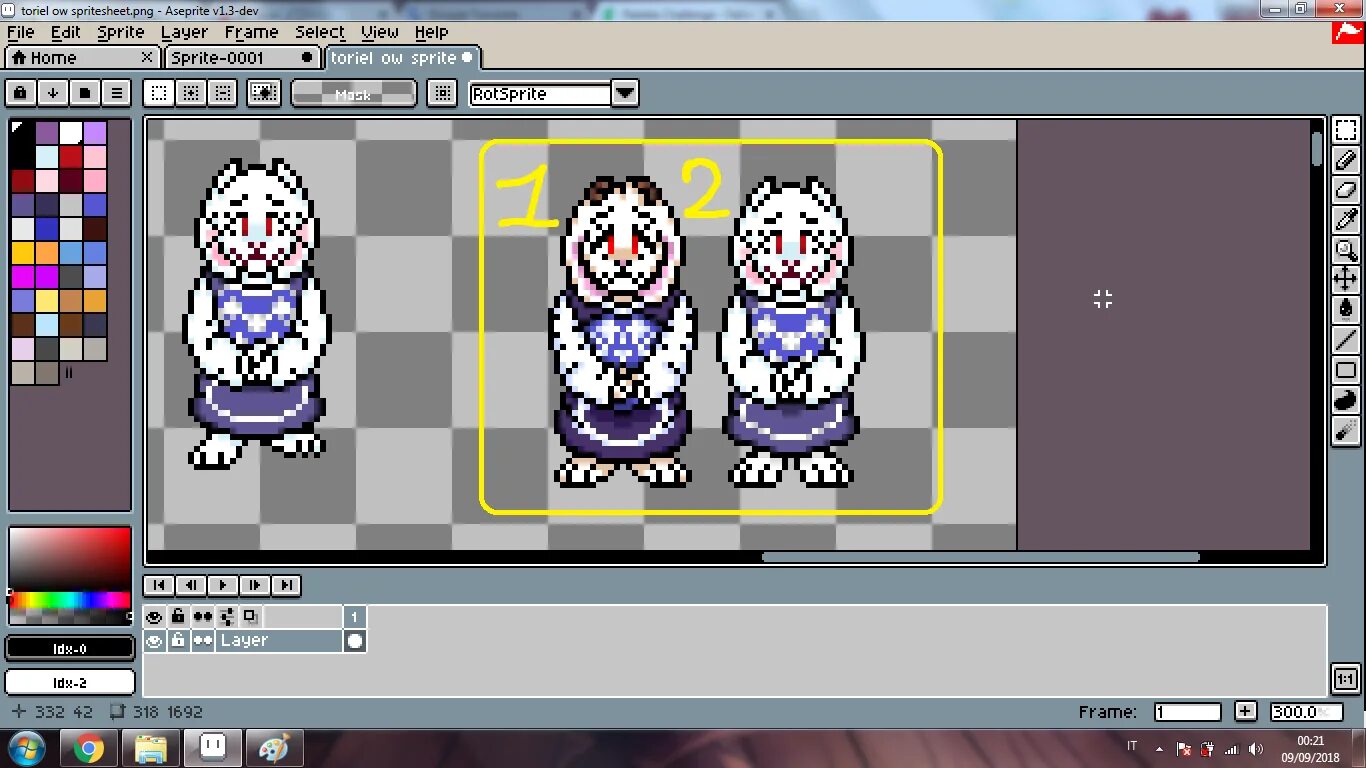Play the animation
This screenshot has width=1366, height=768.
222,585
